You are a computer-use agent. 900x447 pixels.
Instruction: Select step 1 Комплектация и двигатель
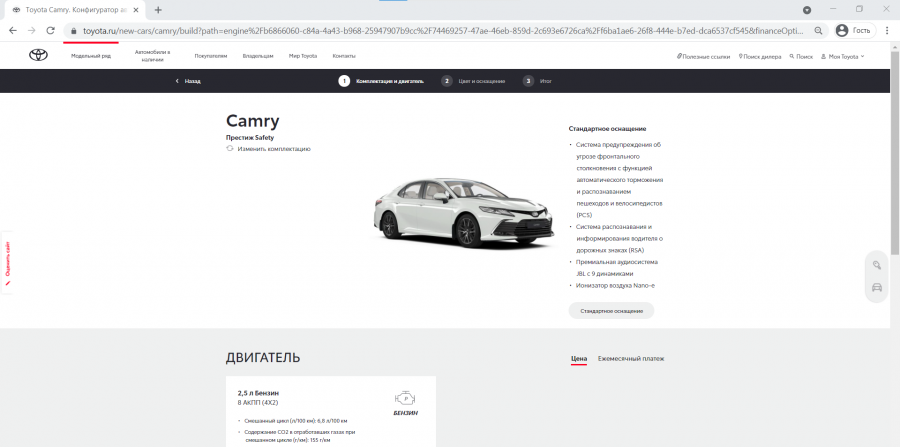(382, 81)
